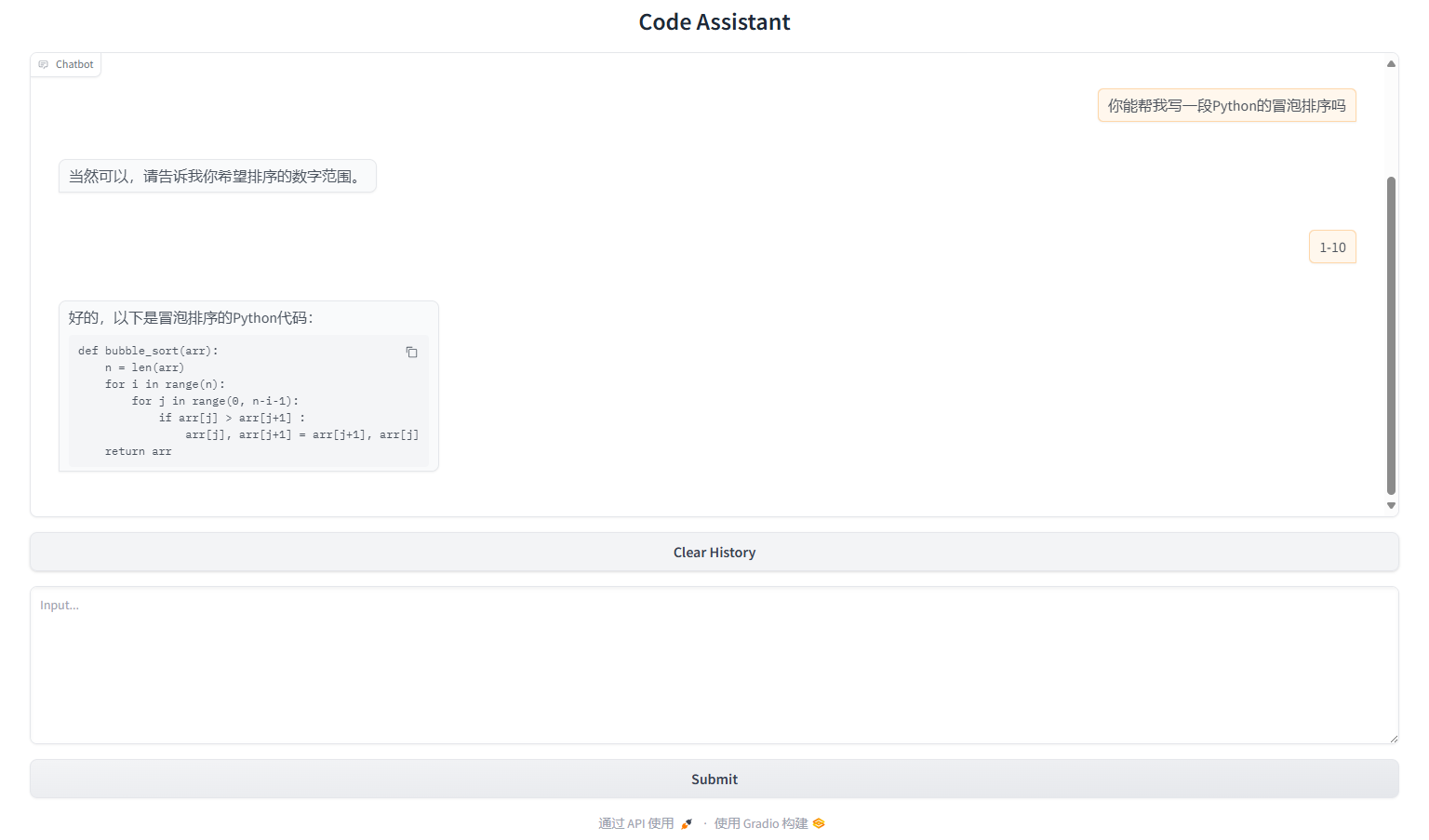Image resolution: width=1429 pixels, height=840 pixels.
Task: Click the chat scrollbar up arrow
Action: click(x=1391, y=64)
